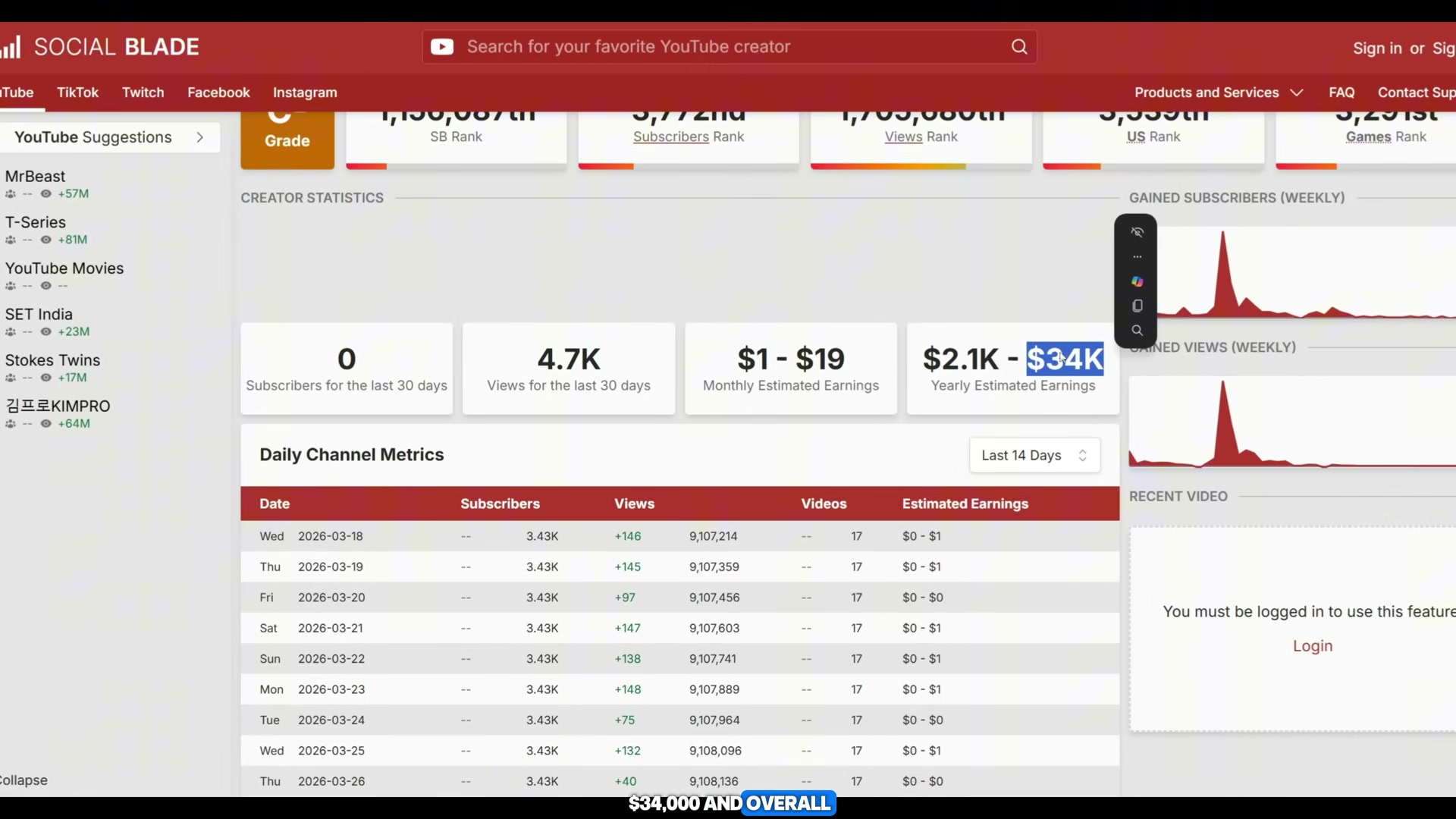Click the Videos column header
1456x819 pixels.
tap(824, 504)
